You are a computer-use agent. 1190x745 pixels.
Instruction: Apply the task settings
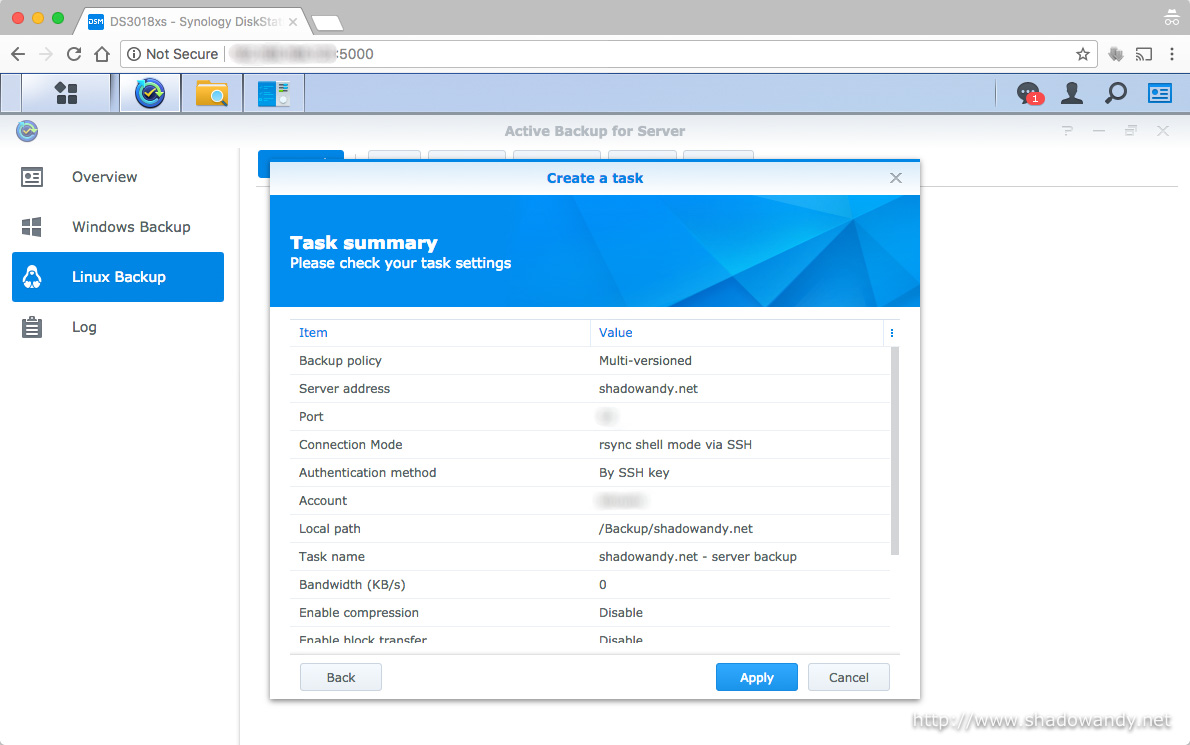(757, 677)
